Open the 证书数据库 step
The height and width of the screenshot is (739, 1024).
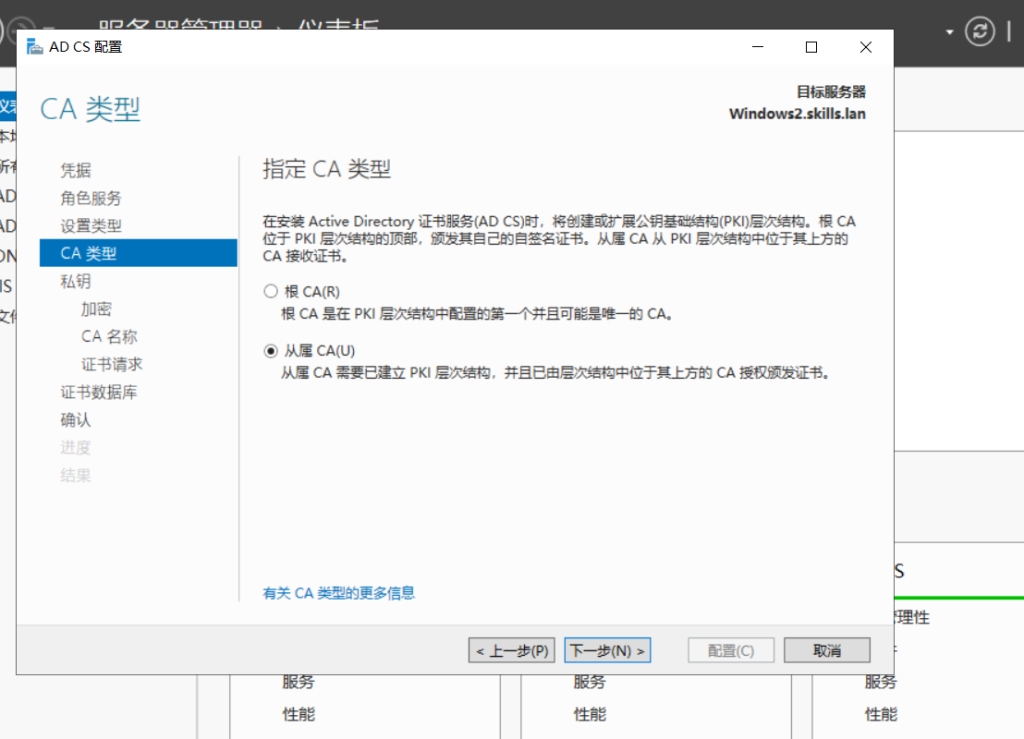point(99,392)
